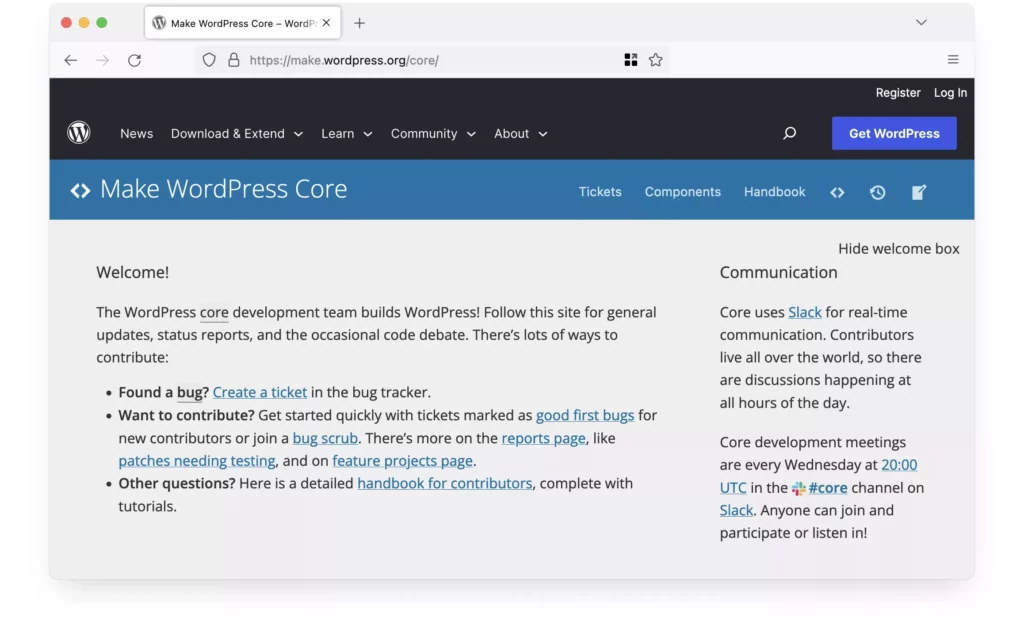1024x617 pixels.
Task: Open the bug scrub link
Action: click(325, 438)
